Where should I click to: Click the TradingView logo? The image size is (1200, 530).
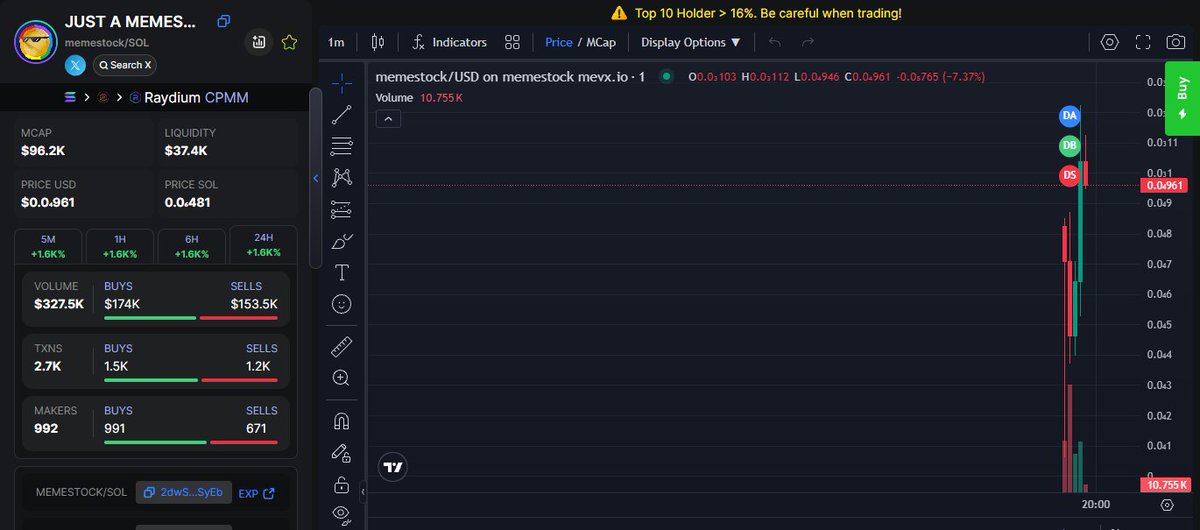tap(393, 466)
